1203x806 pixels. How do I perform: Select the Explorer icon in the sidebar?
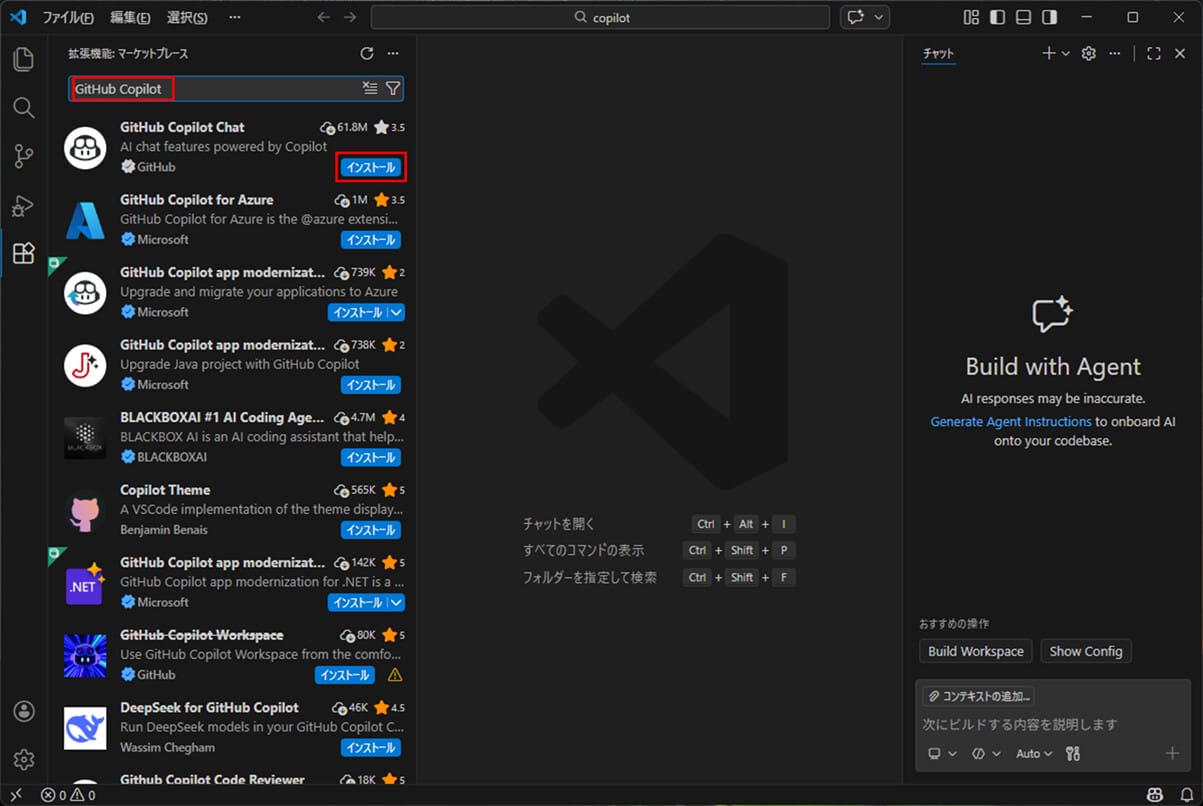[22, 60]
